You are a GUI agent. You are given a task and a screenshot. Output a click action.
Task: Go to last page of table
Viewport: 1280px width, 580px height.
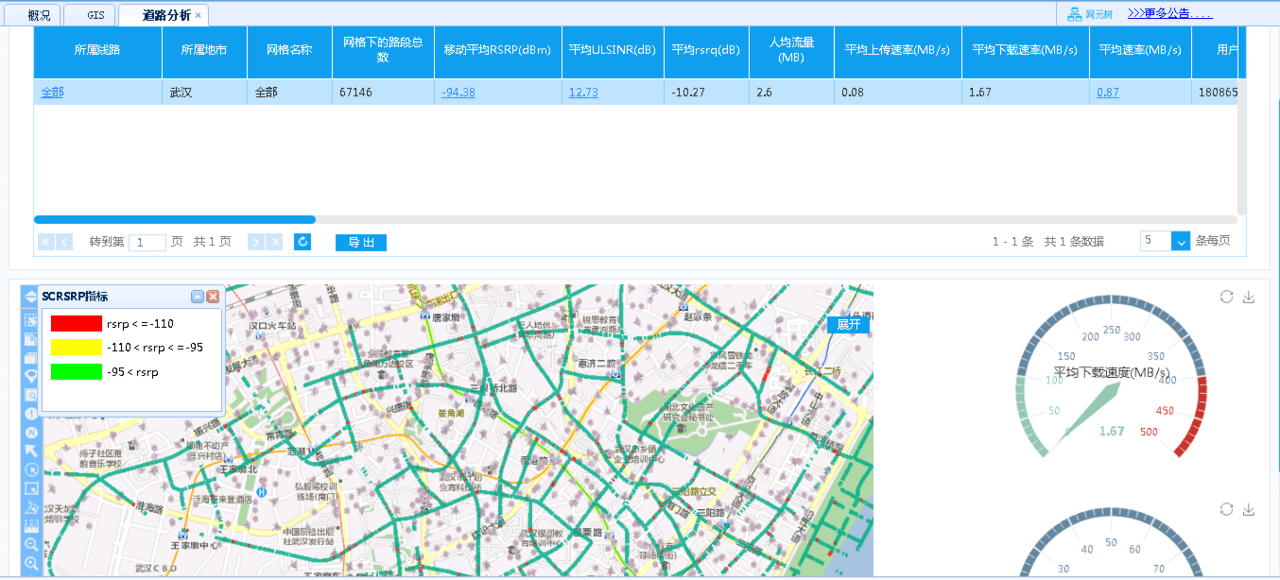(273, 242)
